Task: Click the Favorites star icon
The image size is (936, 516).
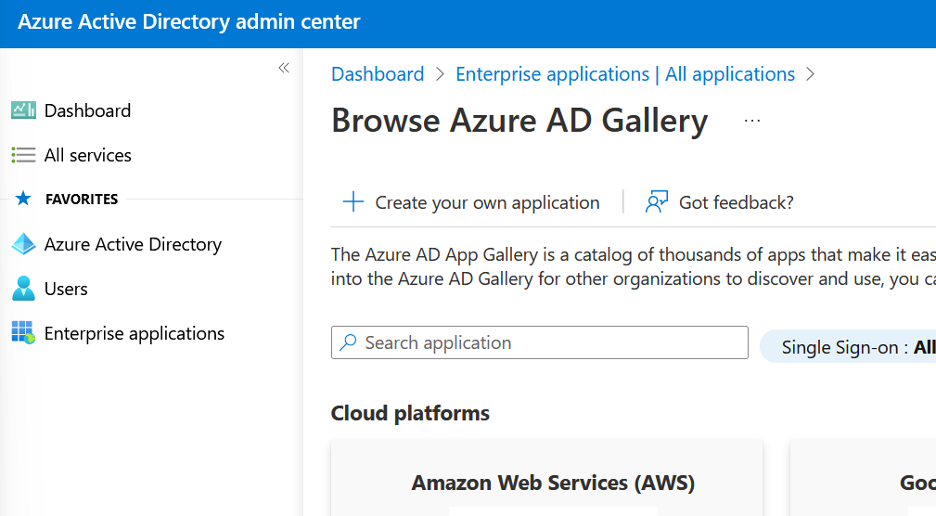Action: pyautogui.click(x=23, y=199)
